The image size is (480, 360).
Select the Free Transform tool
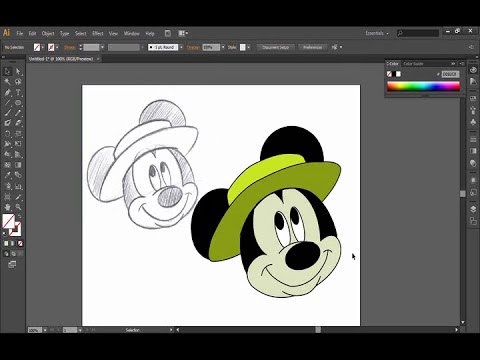pos(18,144)
